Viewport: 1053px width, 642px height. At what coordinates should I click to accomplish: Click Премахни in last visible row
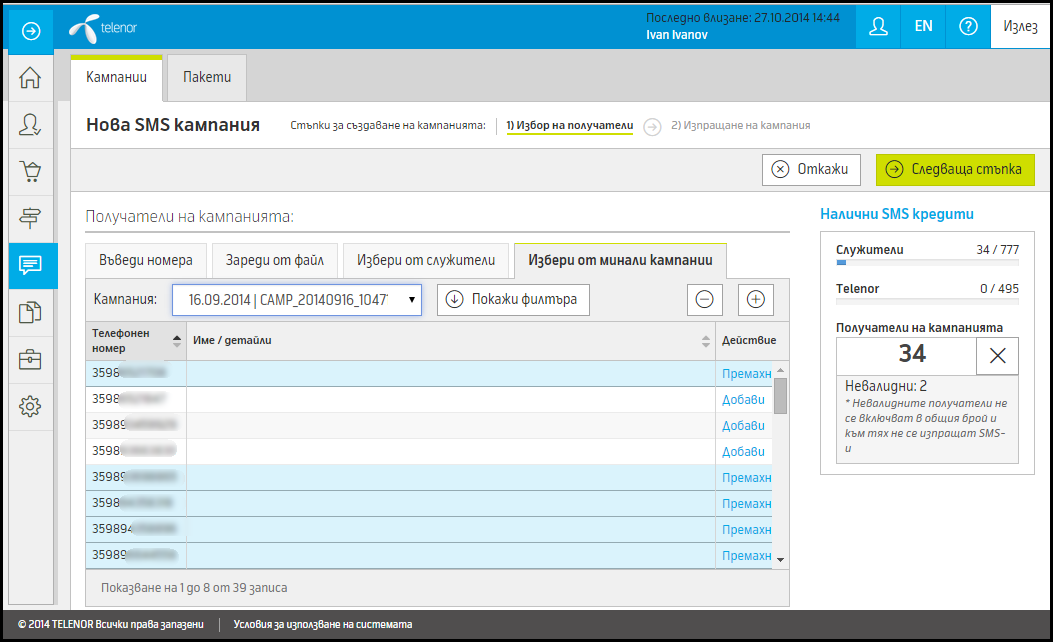coord(746,556)
